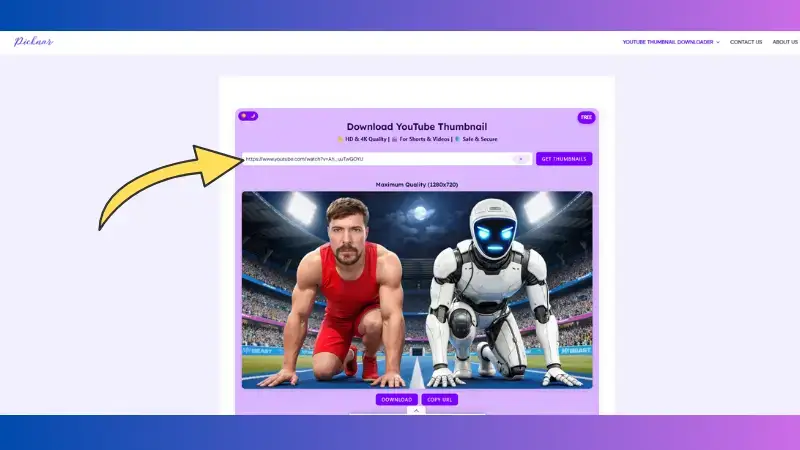Click the Download button
The image size is (800, 450).
tap(395, 399)
